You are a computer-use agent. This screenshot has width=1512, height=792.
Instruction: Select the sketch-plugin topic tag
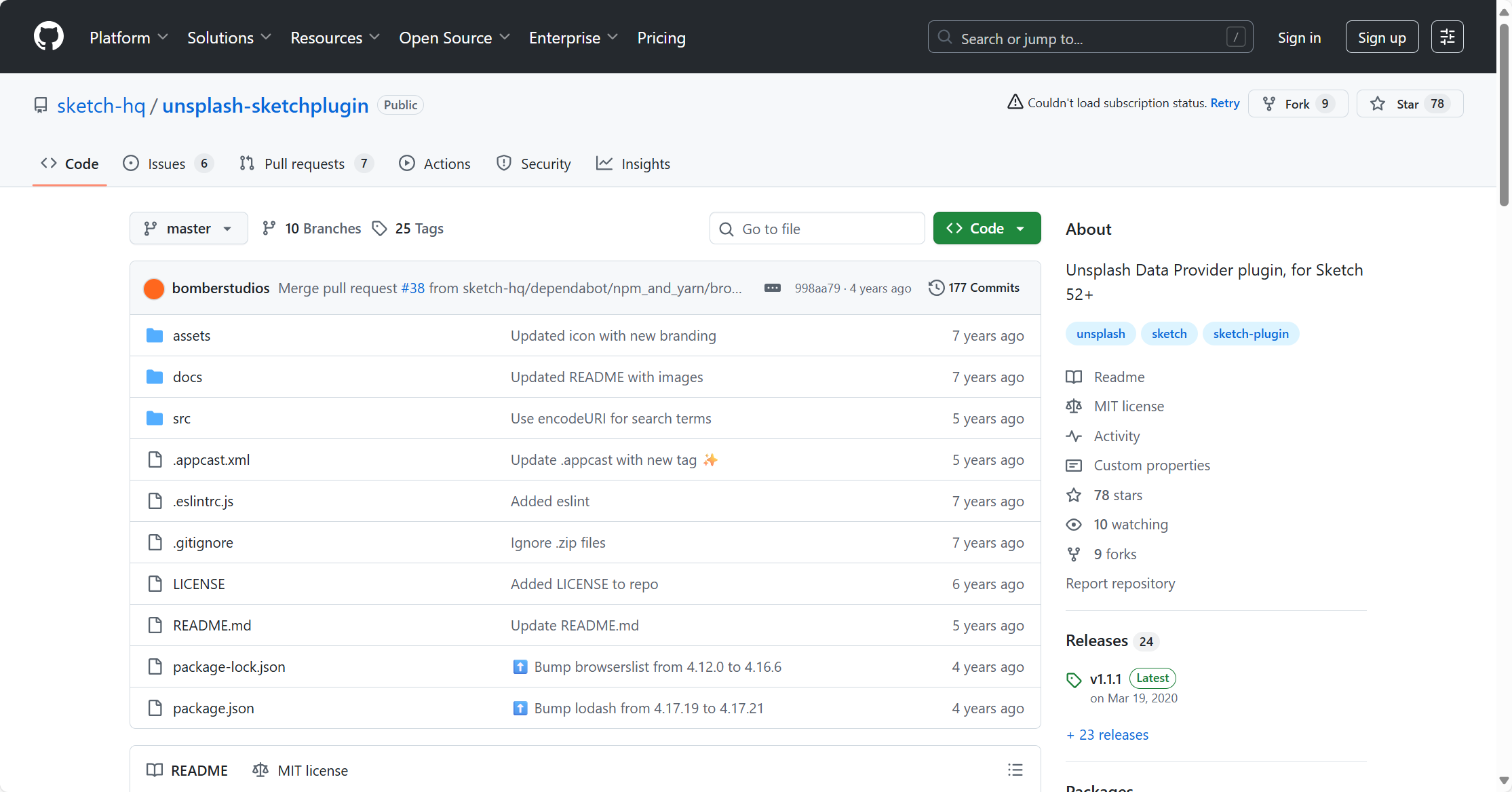click(x=1250, y=334)
